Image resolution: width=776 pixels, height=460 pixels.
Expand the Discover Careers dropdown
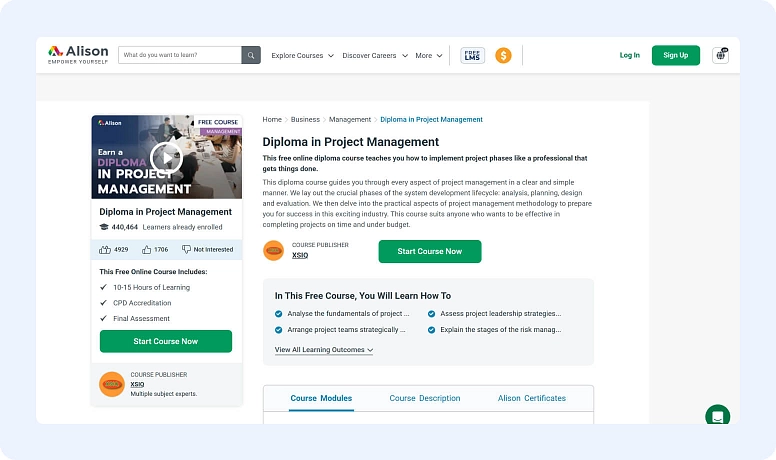(x=375, y=55)
